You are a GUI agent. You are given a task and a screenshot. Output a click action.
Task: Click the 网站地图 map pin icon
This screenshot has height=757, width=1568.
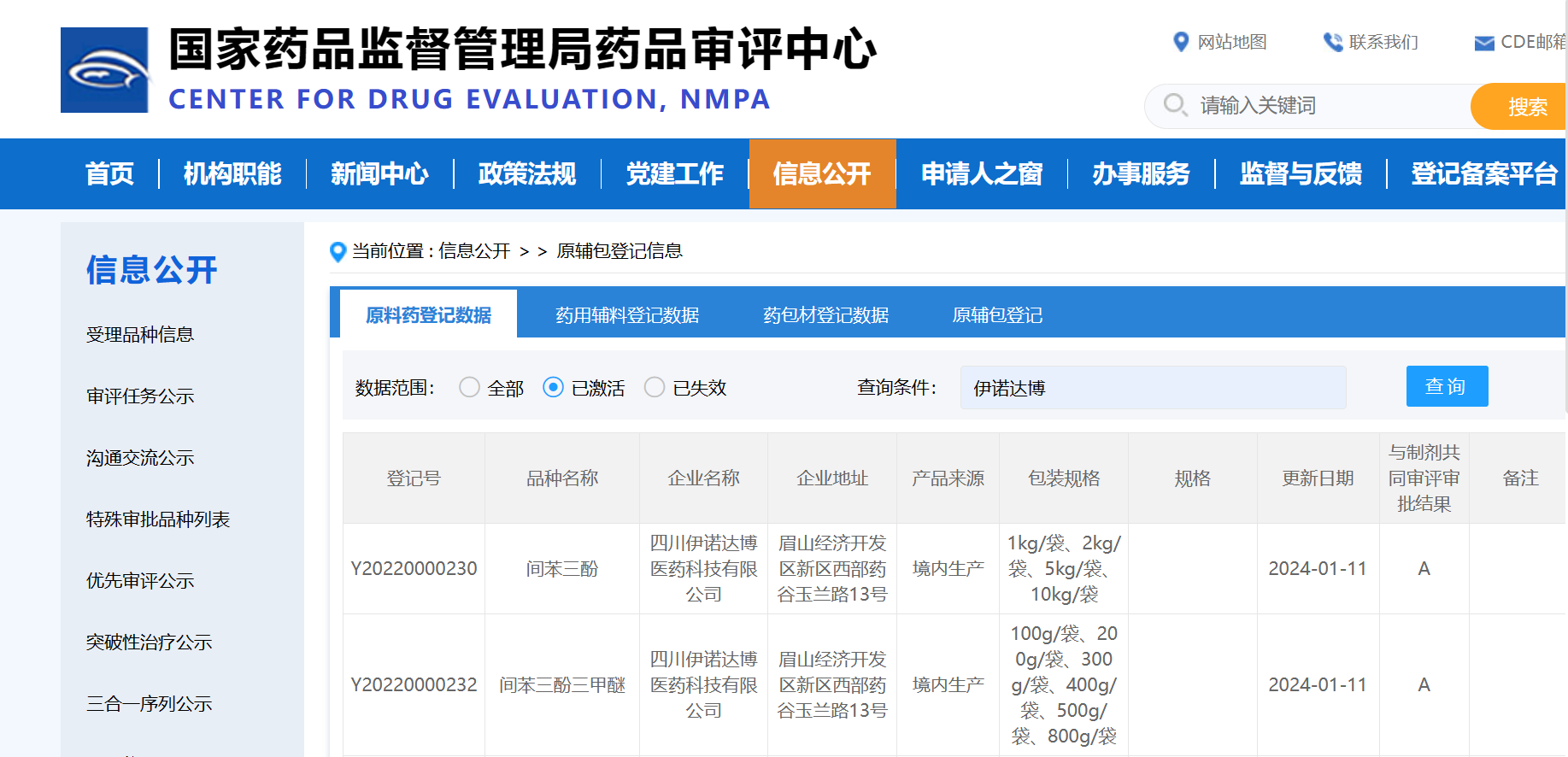coord(1181,42)
